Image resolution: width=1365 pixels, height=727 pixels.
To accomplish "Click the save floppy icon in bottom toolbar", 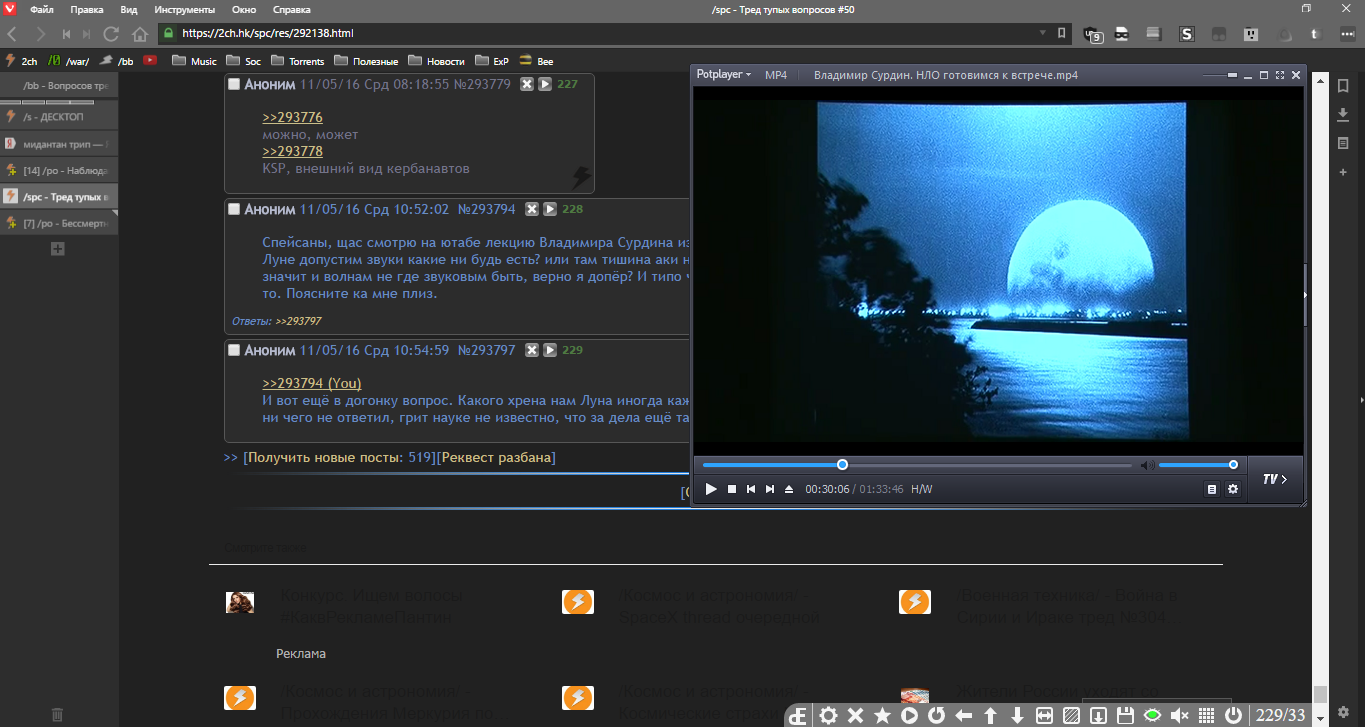I will pos(1125,716).
